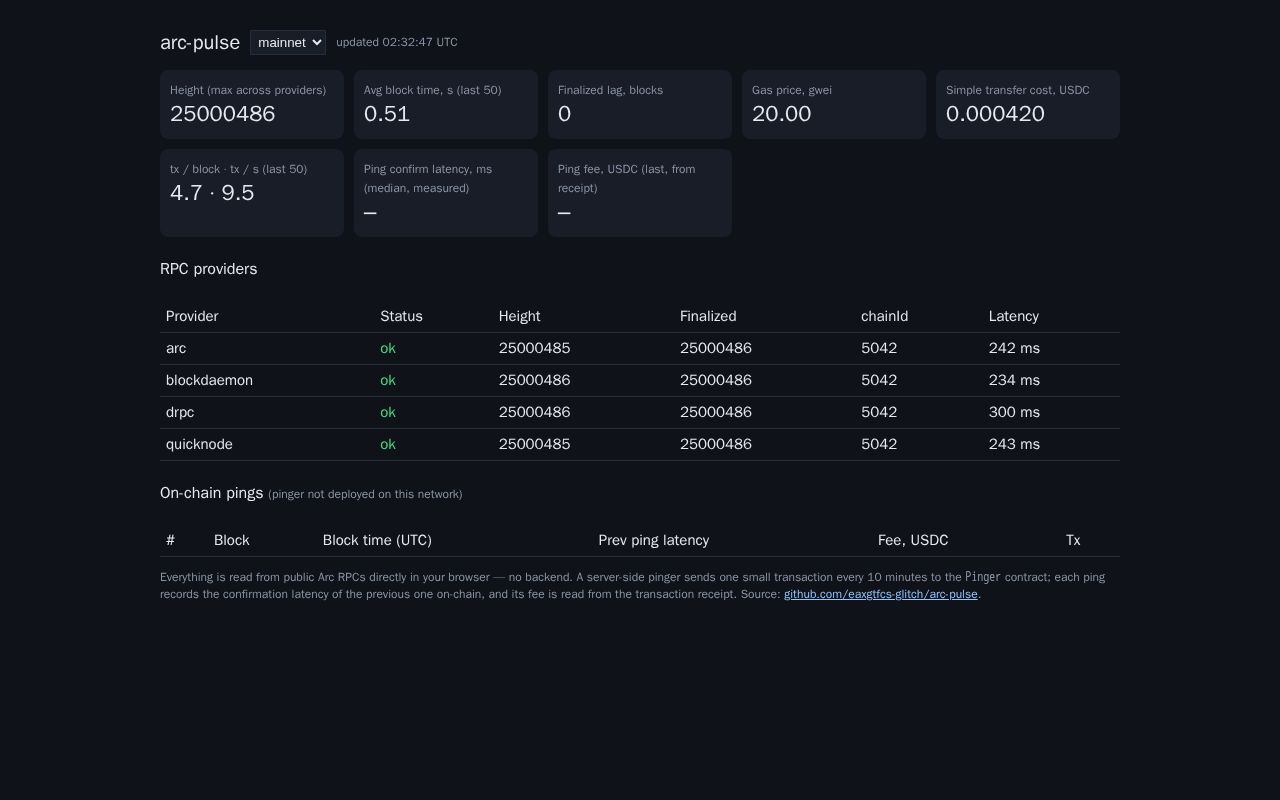Click the 300 ms latency cell
1280x800 pixels.
click(1014, 412)
